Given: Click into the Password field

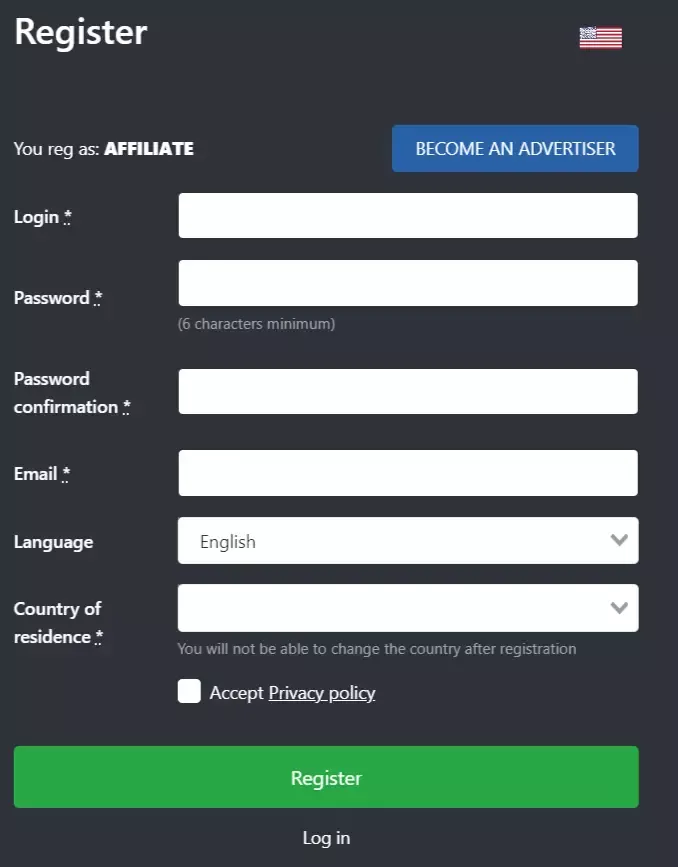Looking at the screenshot, I should click(407, 283).
